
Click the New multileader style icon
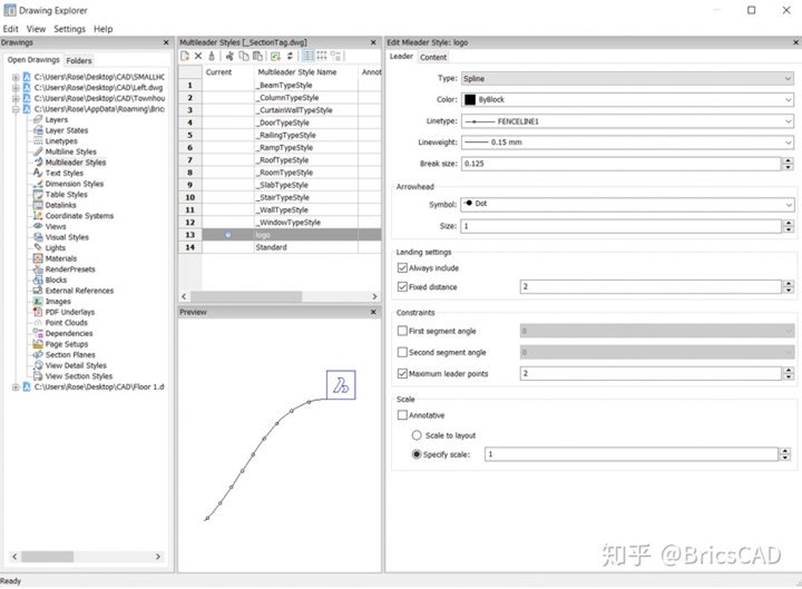(x=185, y=56)
